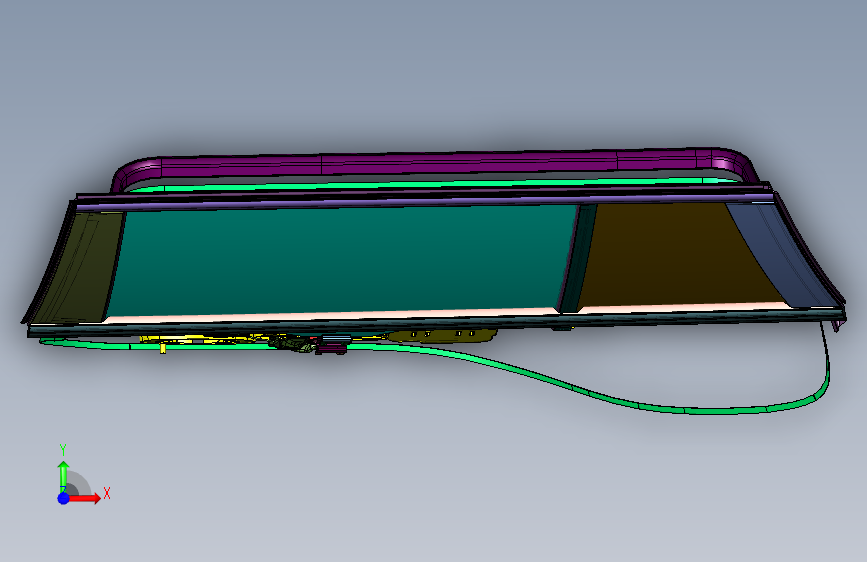Click the blue Z axis ball of the triad

[x=64, y=498]
